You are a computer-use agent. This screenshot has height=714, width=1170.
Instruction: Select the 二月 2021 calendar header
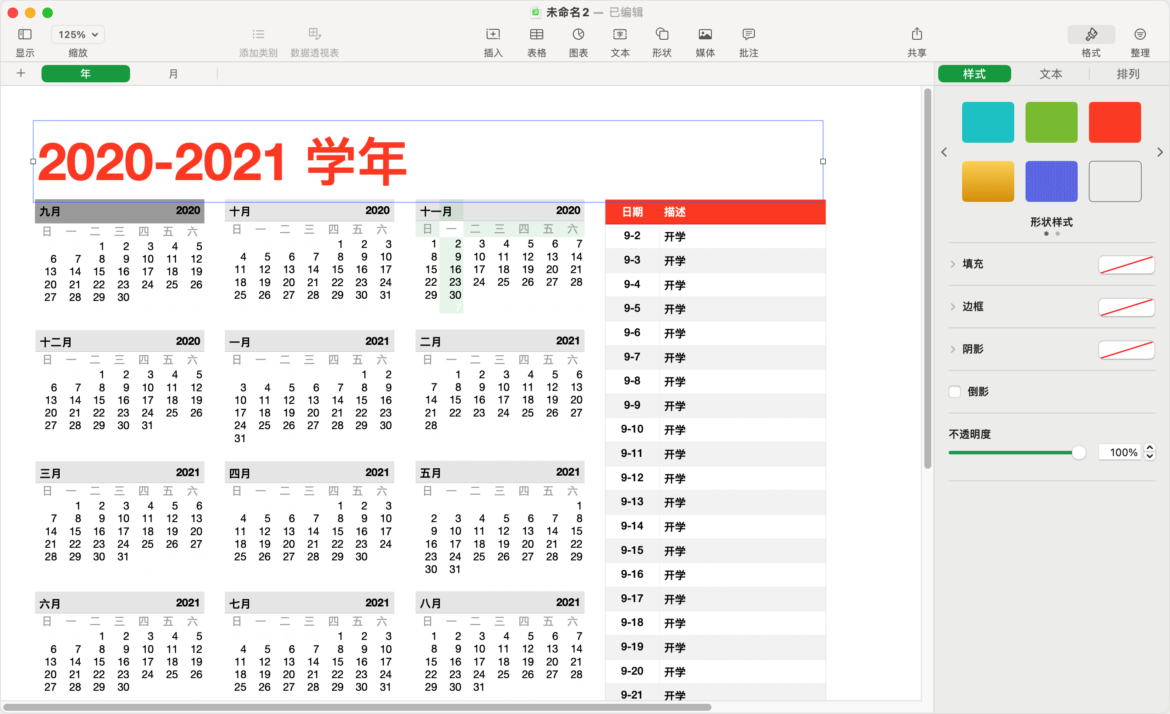pos(500,342)
